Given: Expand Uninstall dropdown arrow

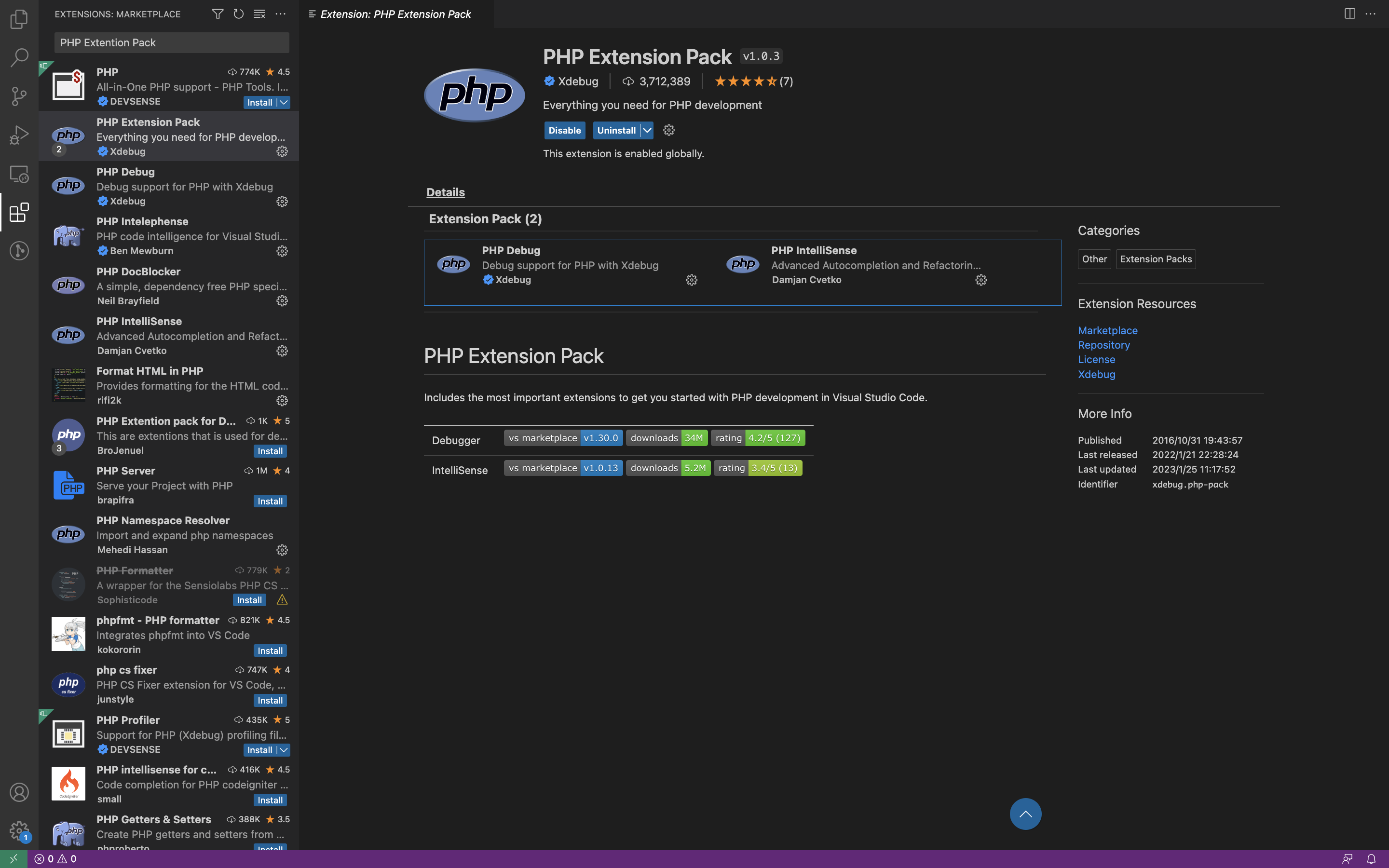Looking at the screenshot, I should pos(647,130).
